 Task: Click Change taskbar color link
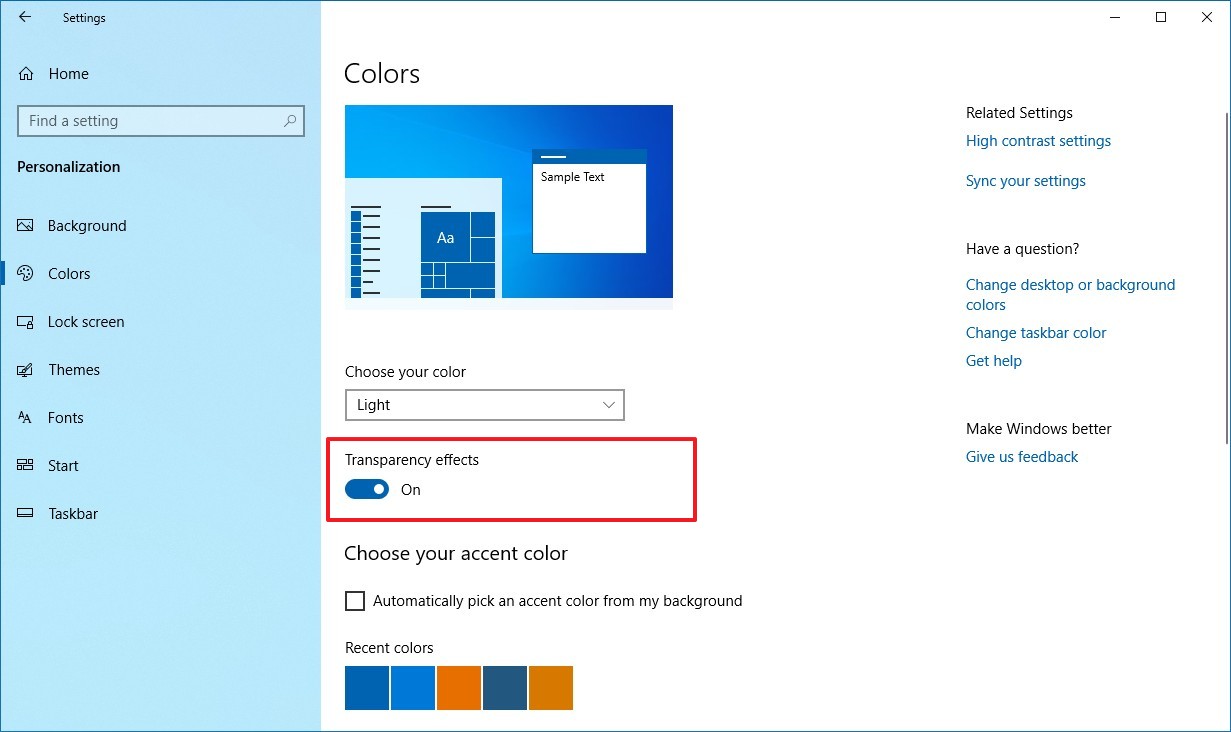(x=1036, y=332)
